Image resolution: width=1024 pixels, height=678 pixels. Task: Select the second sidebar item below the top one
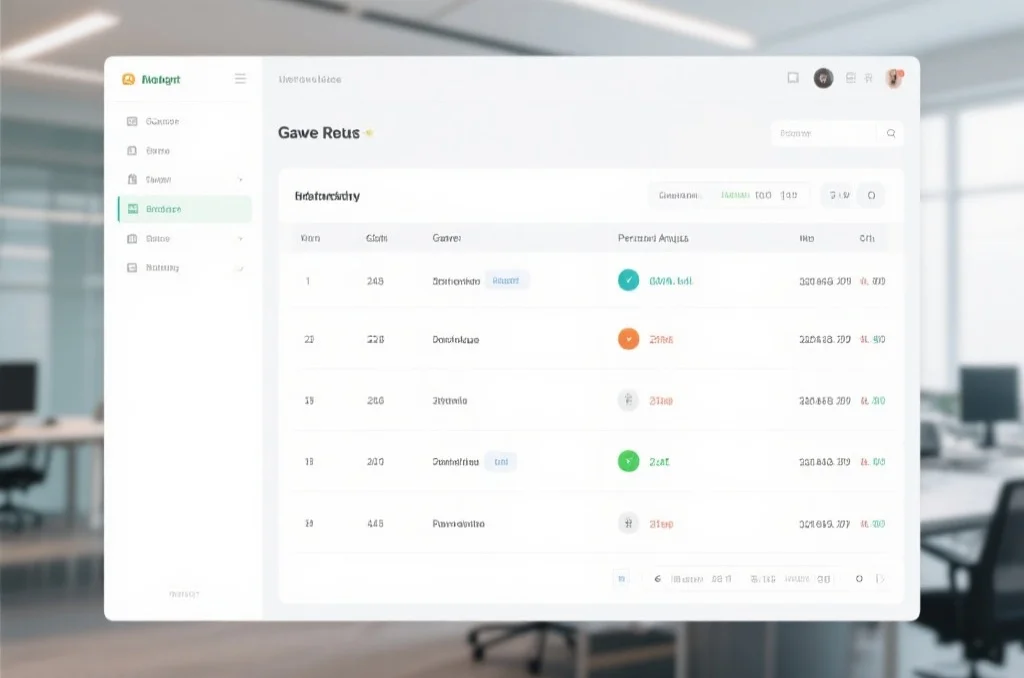coord(184,151)
